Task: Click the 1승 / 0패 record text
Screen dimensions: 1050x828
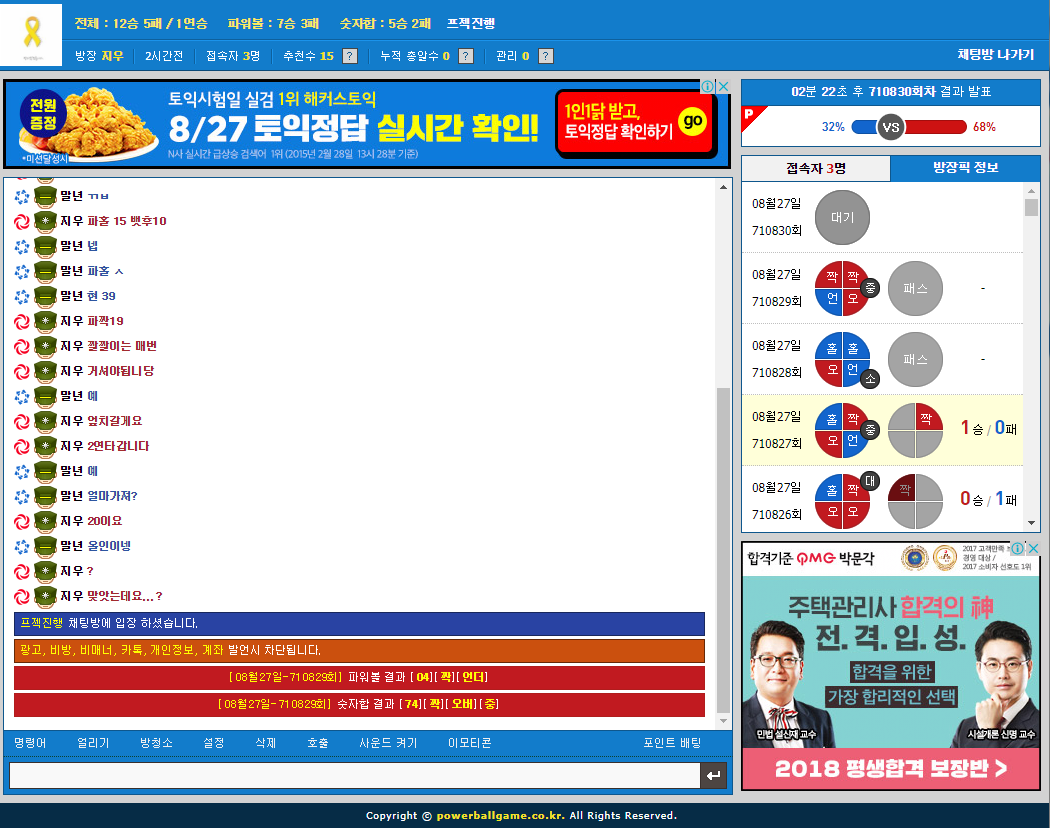Action: 988,427
